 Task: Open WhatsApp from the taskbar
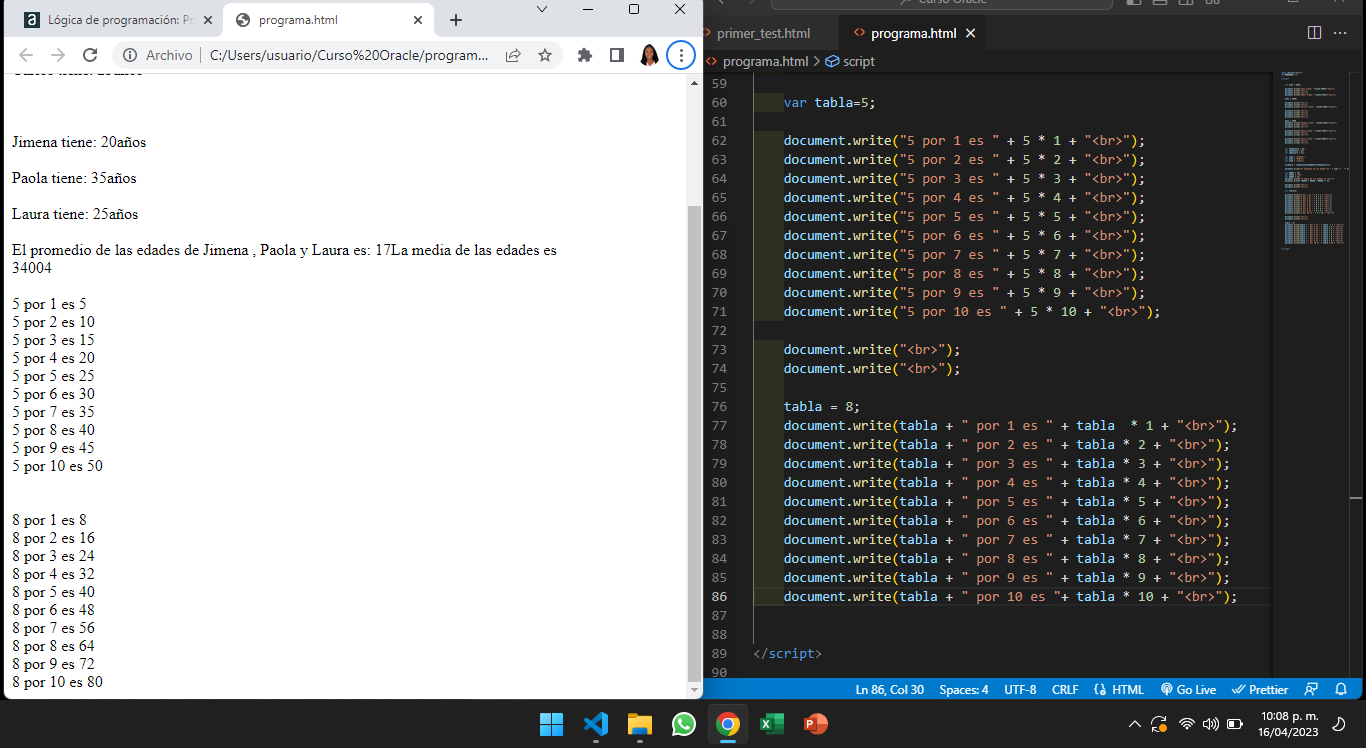[683, 724]
